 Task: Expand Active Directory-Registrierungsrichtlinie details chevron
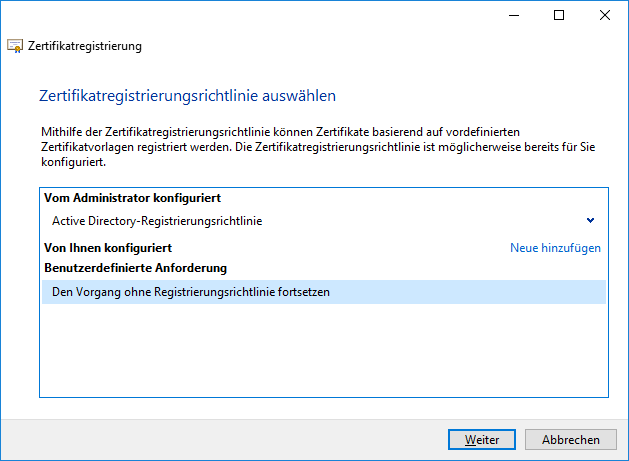coord(590,220)
